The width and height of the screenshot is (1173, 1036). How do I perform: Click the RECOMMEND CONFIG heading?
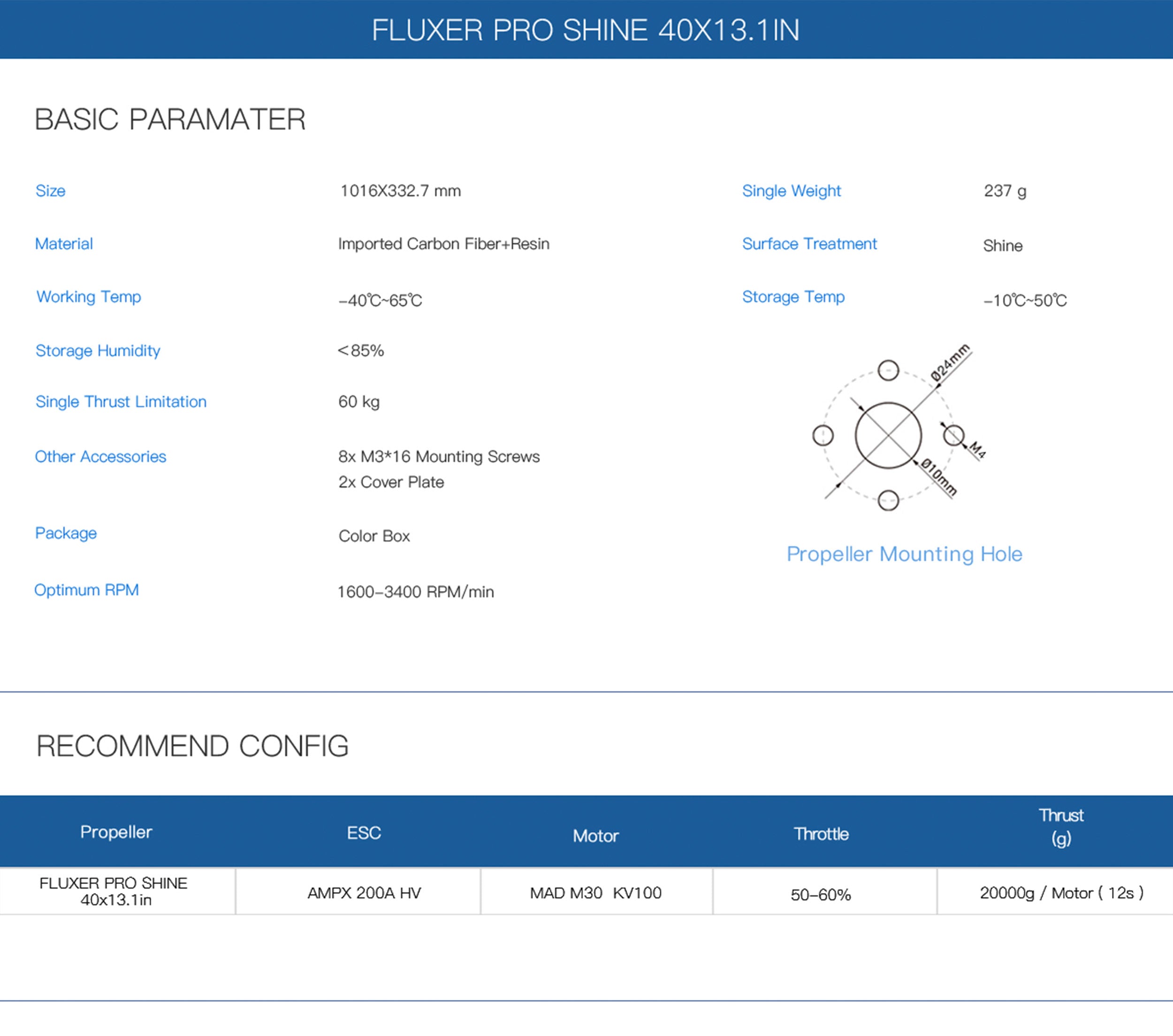point(192,746)
